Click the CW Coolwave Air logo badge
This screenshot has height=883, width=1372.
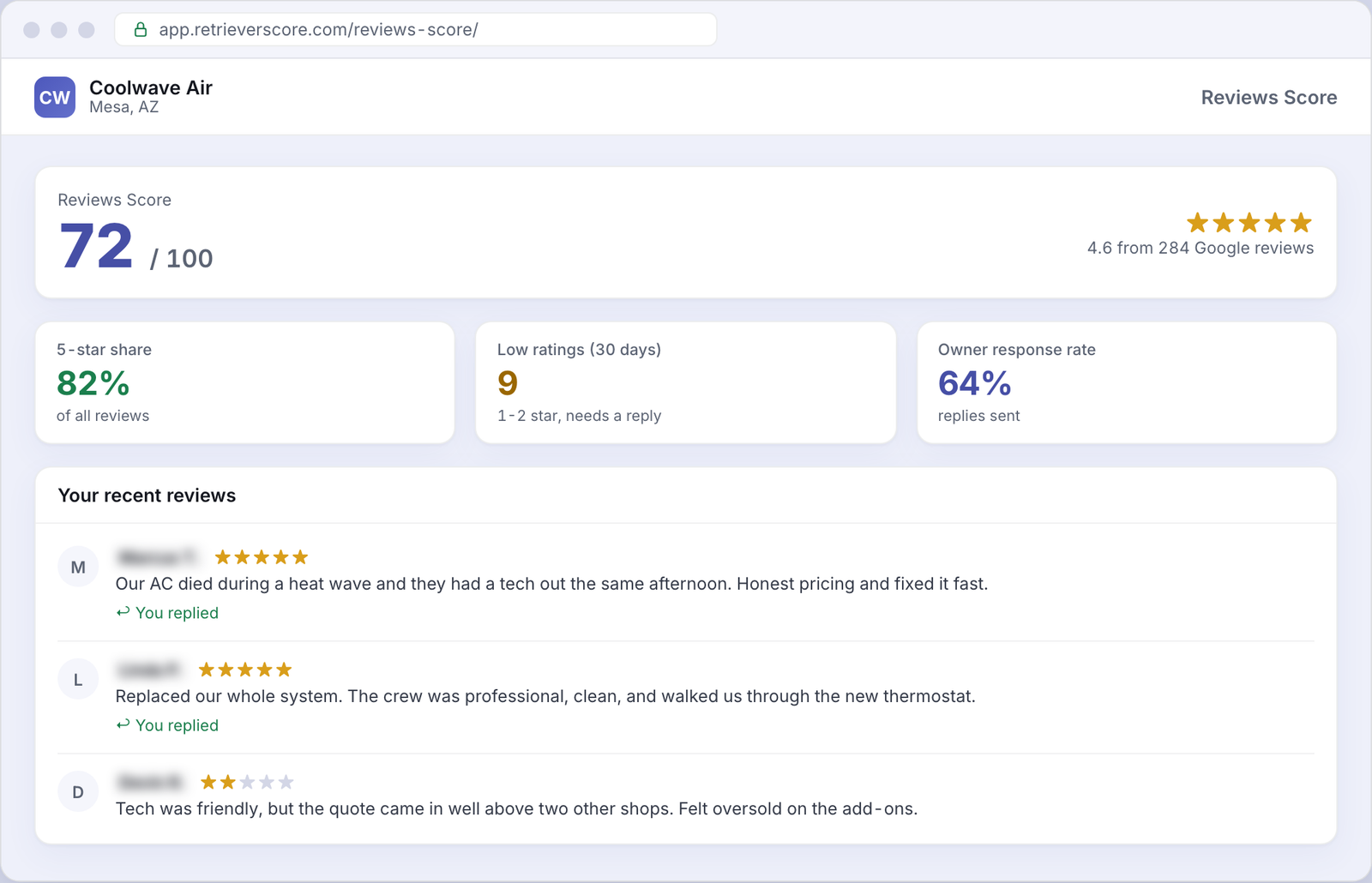55,97
